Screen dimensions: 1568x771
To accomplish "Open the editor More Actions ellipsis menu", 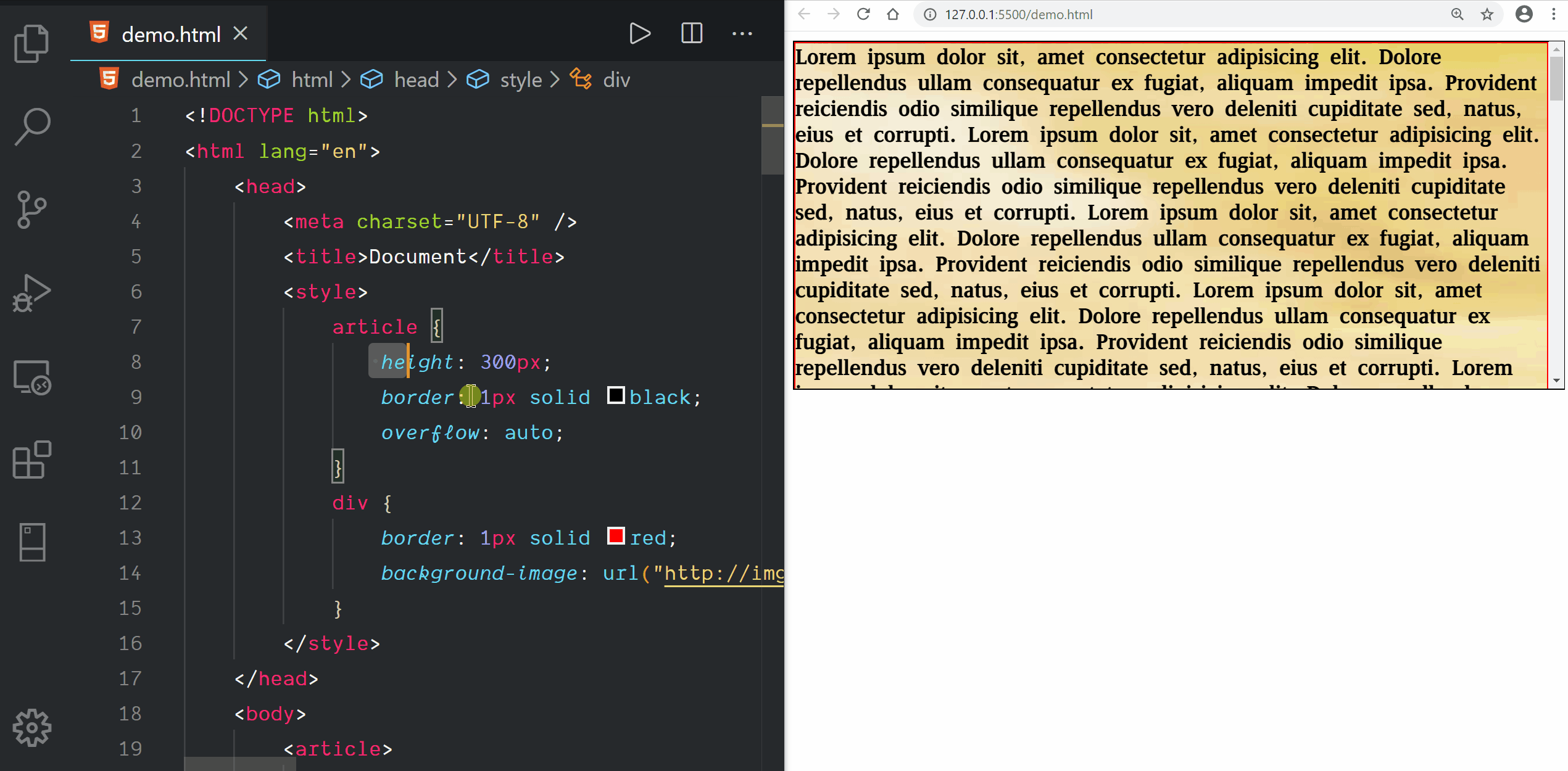I will tap(742, 33).
